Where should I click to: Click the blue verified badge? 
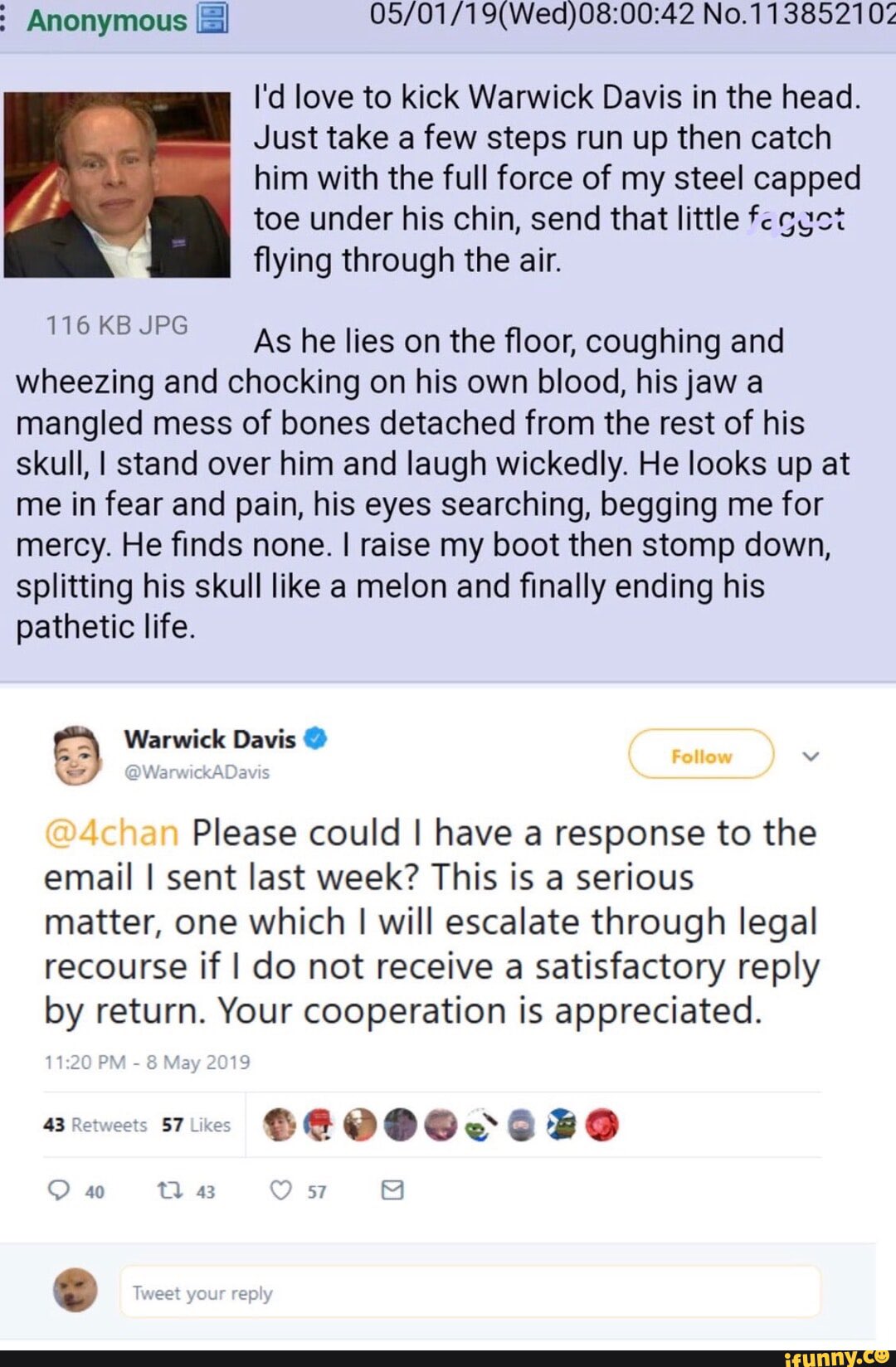point(315,738)
